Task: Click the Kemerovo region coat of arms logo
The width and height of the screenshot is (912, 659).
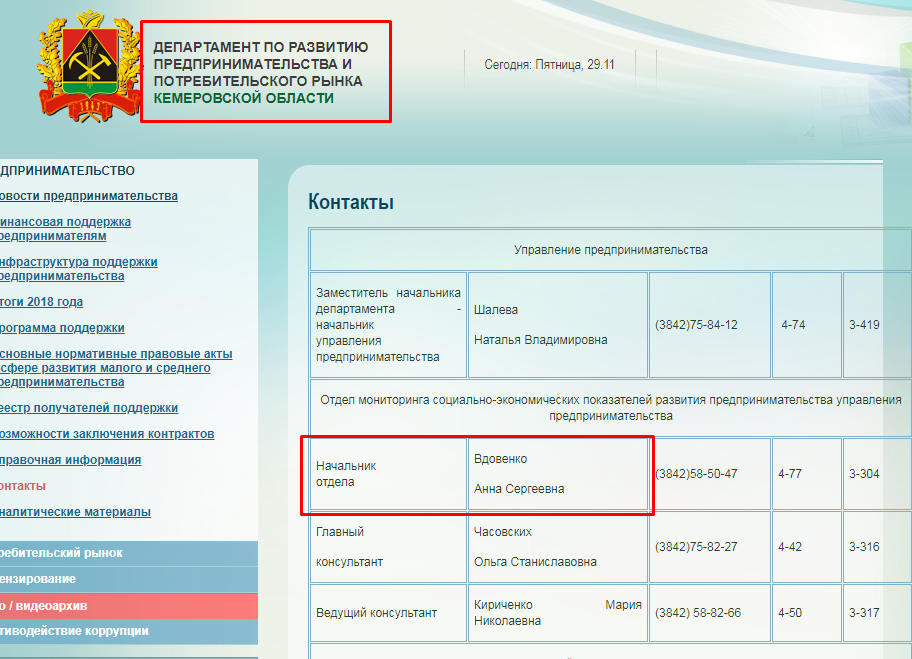Action: coord(90,66)
